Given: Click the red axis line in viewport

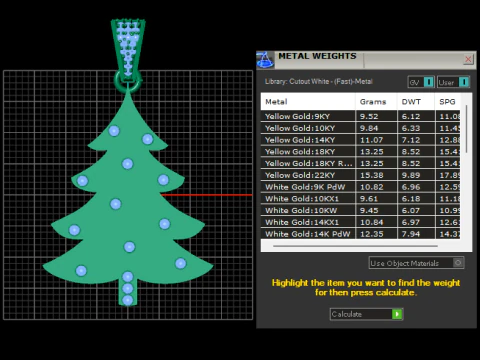Looking at the screenshot, I should 207,195.
